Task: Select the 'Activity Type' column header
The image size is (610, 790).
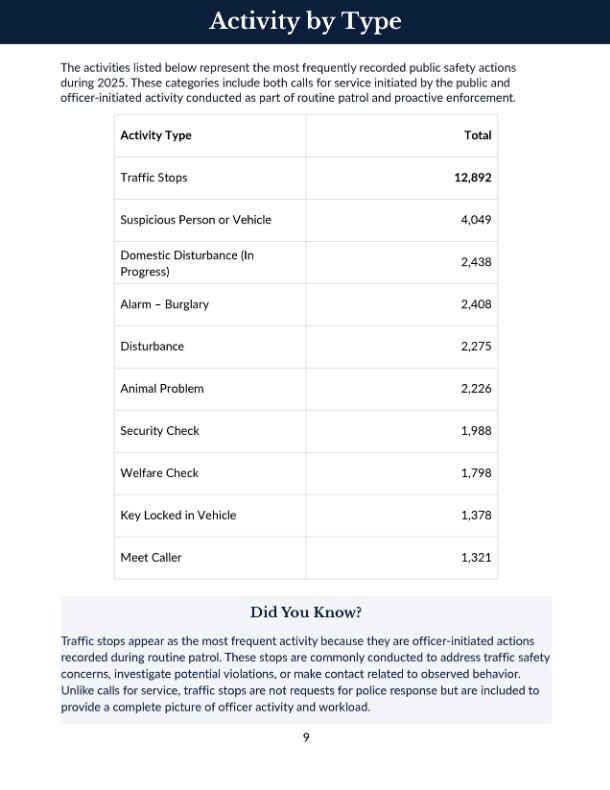Action: [156, 136]
